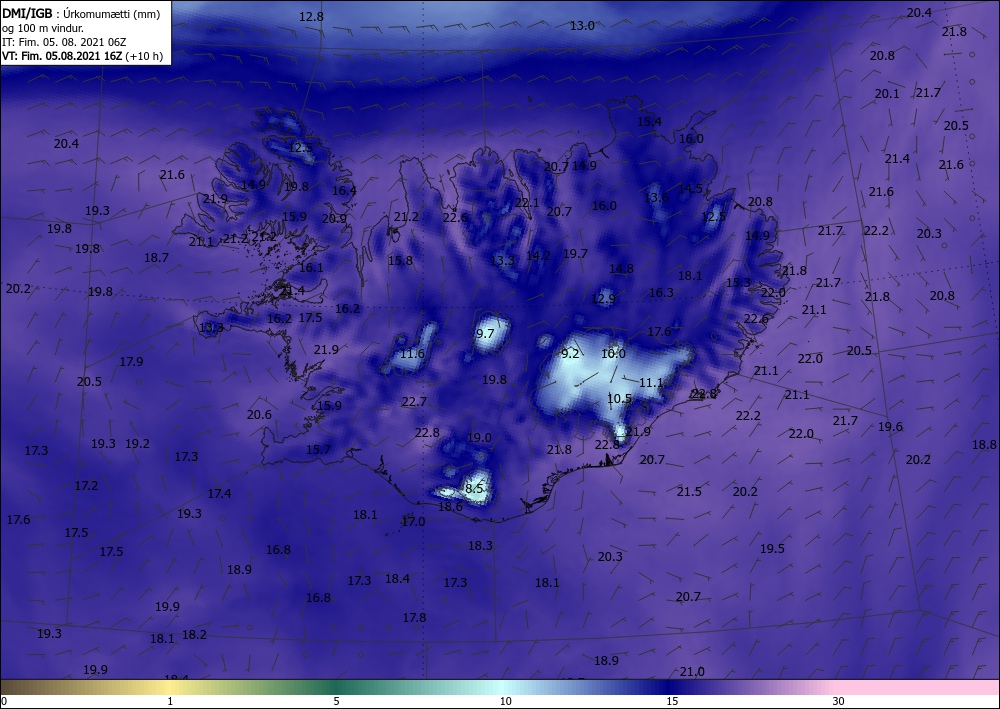Click the 19.7 value in the north
Screen dimensions: 1000x709
coord(575,253)
